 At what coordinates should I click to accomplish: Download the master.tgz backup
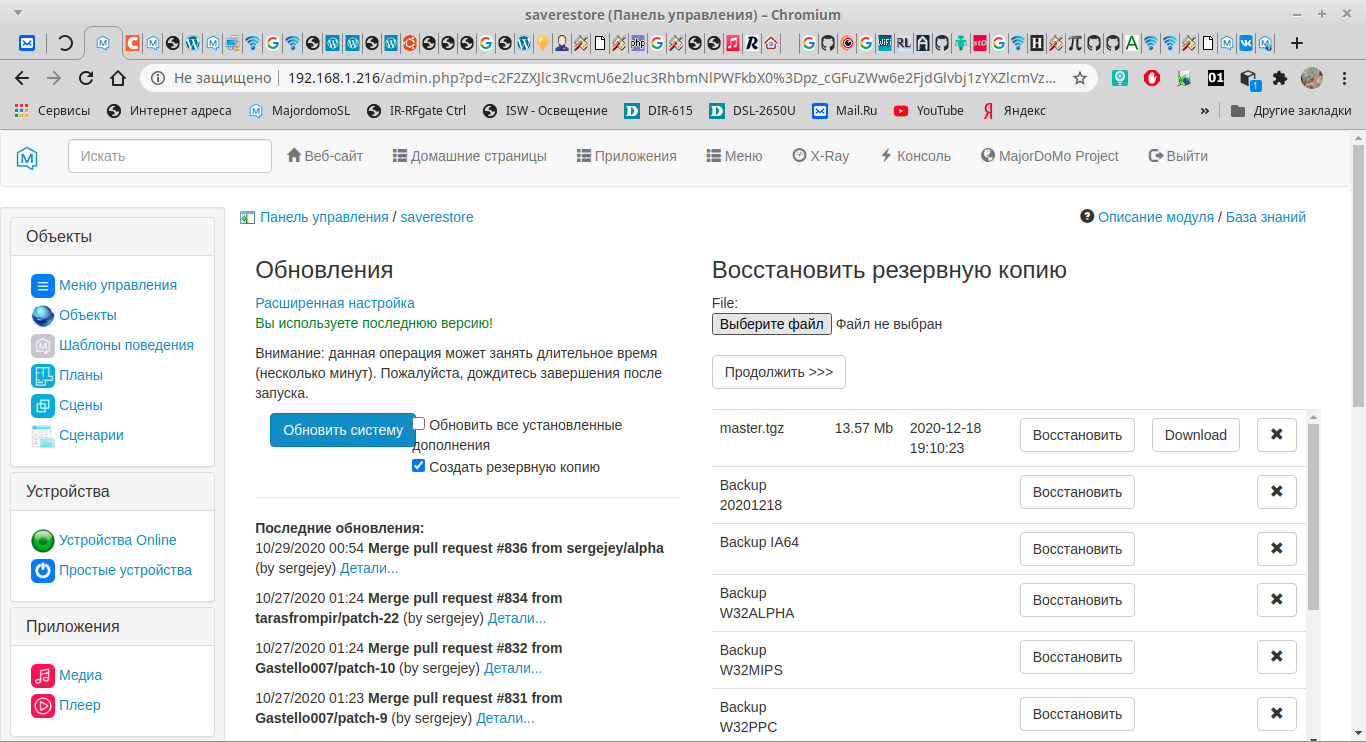[1195, 435]
